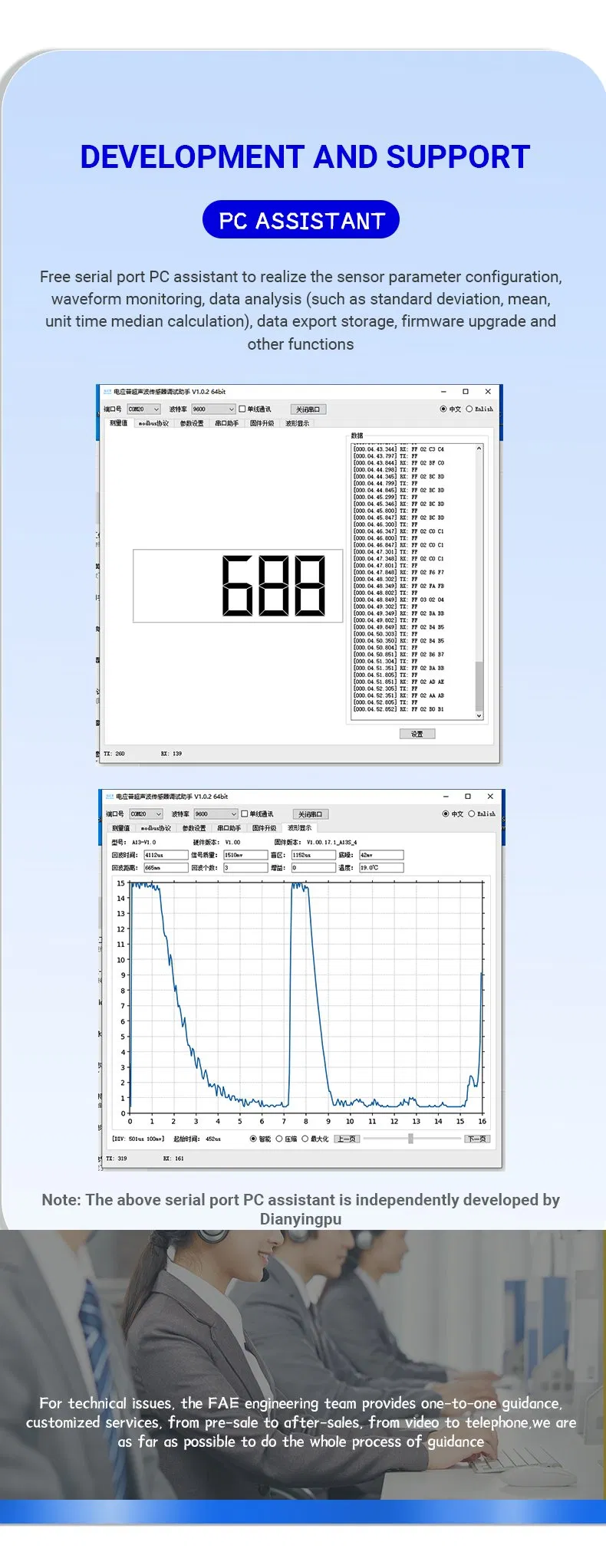Screen dimensions: 606x1568
Task: Click app logo icon in the 688 reading window
Action: point(107,391)
